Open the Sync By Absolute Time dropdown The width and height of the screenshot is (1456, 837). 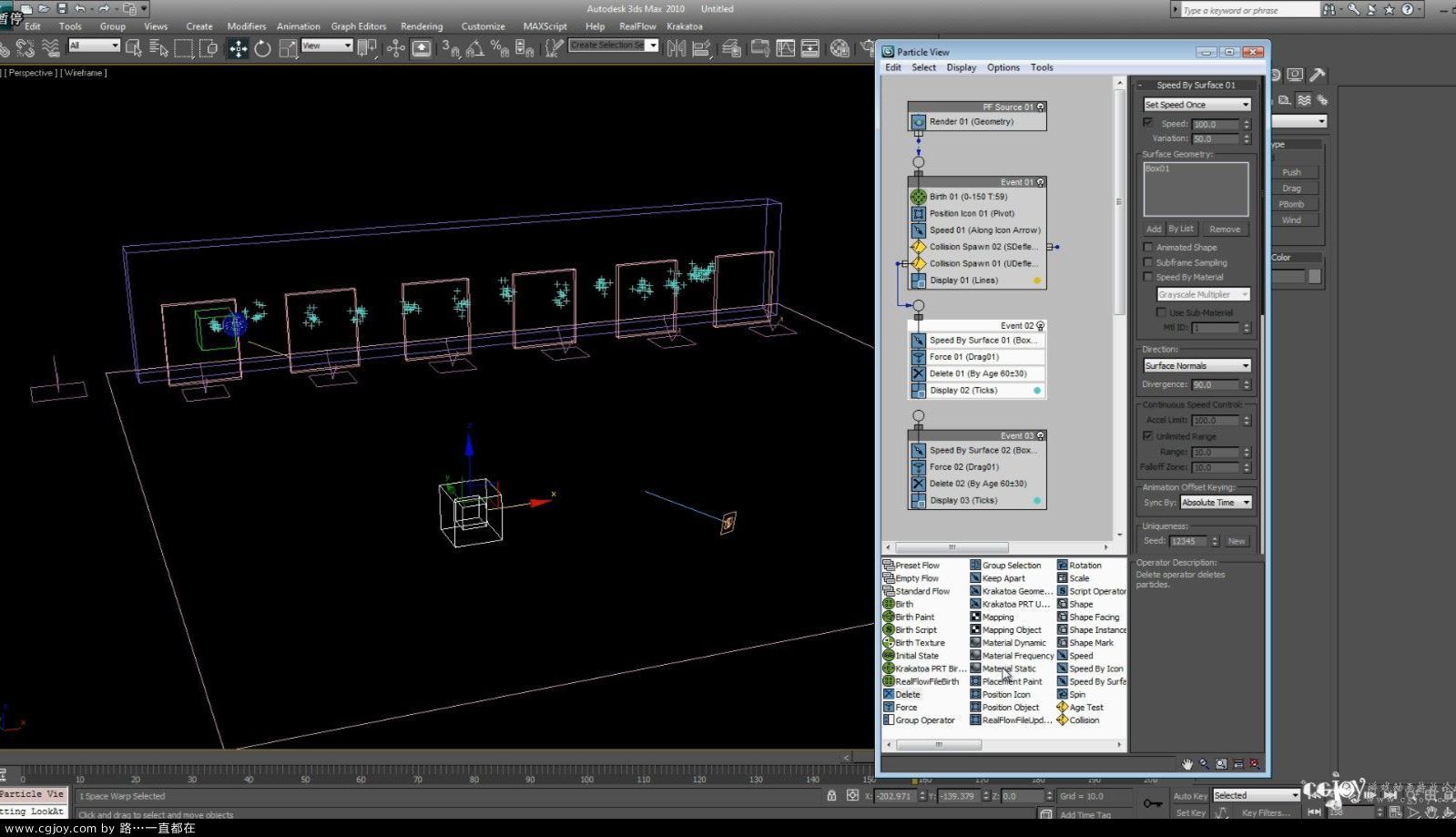1216,502
